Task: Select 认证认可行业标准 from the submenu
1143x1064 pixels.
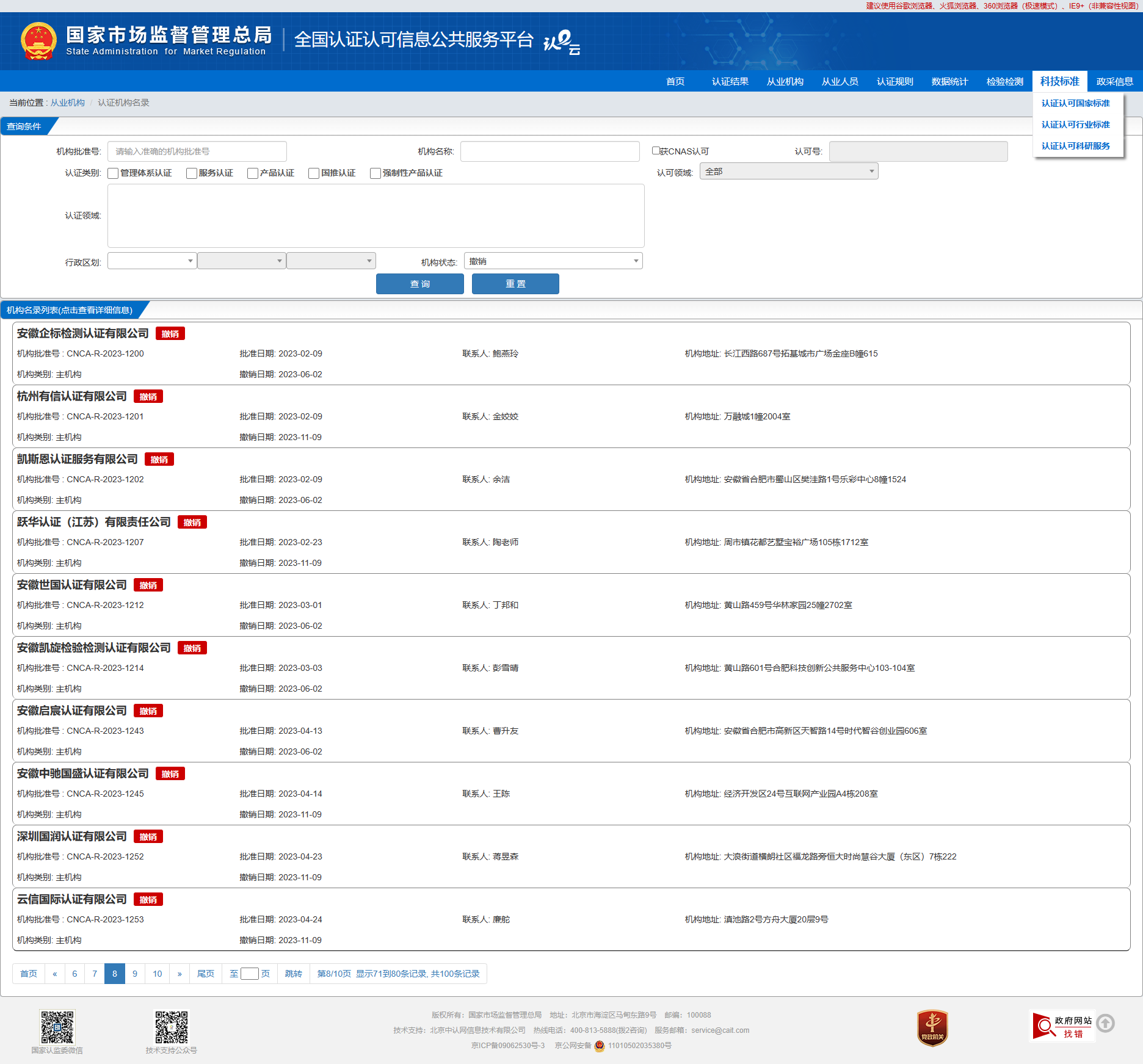Action: coord(1075,125)
